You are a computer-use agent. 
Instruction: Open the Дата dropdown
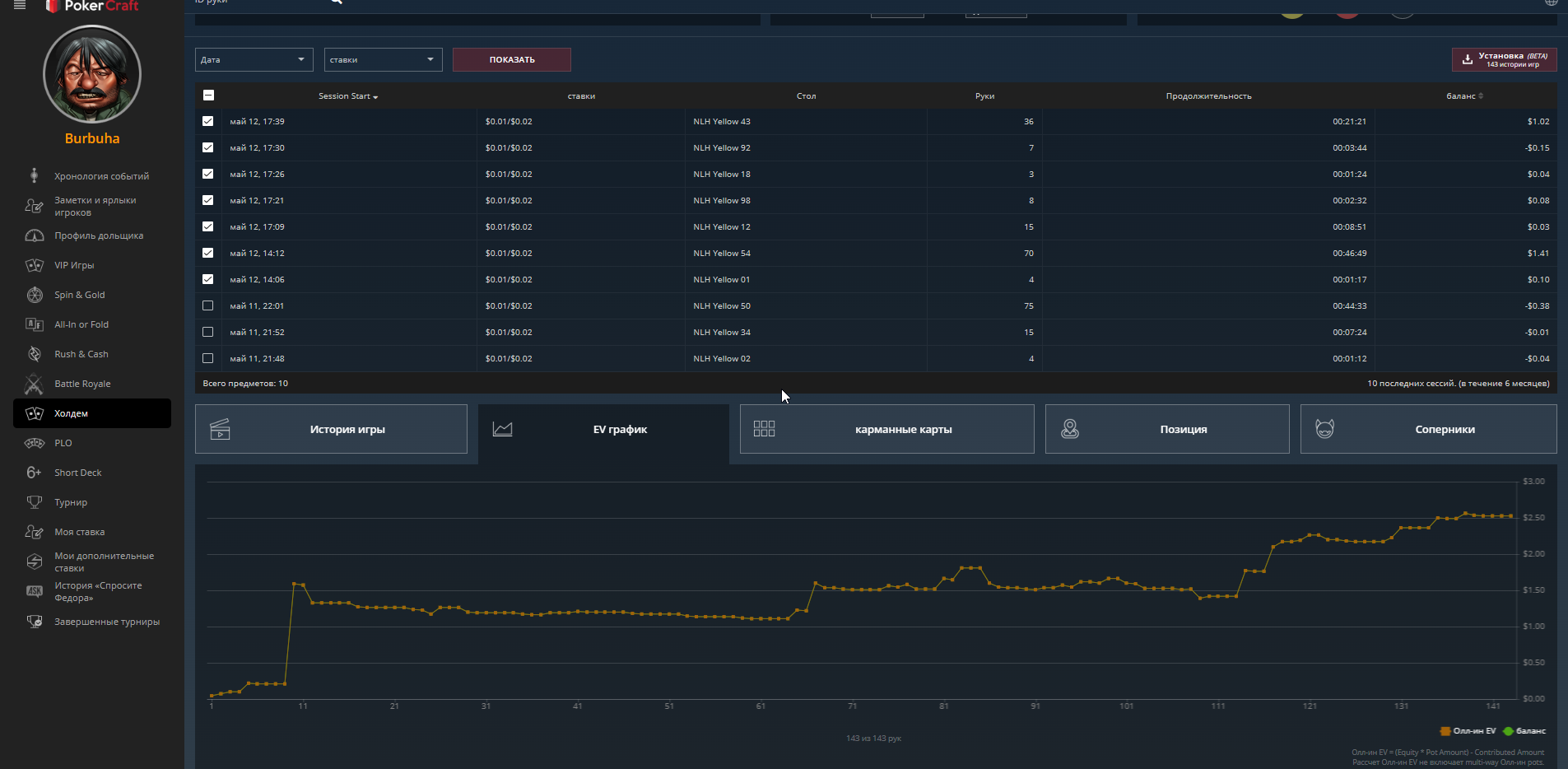pos(254,59)
